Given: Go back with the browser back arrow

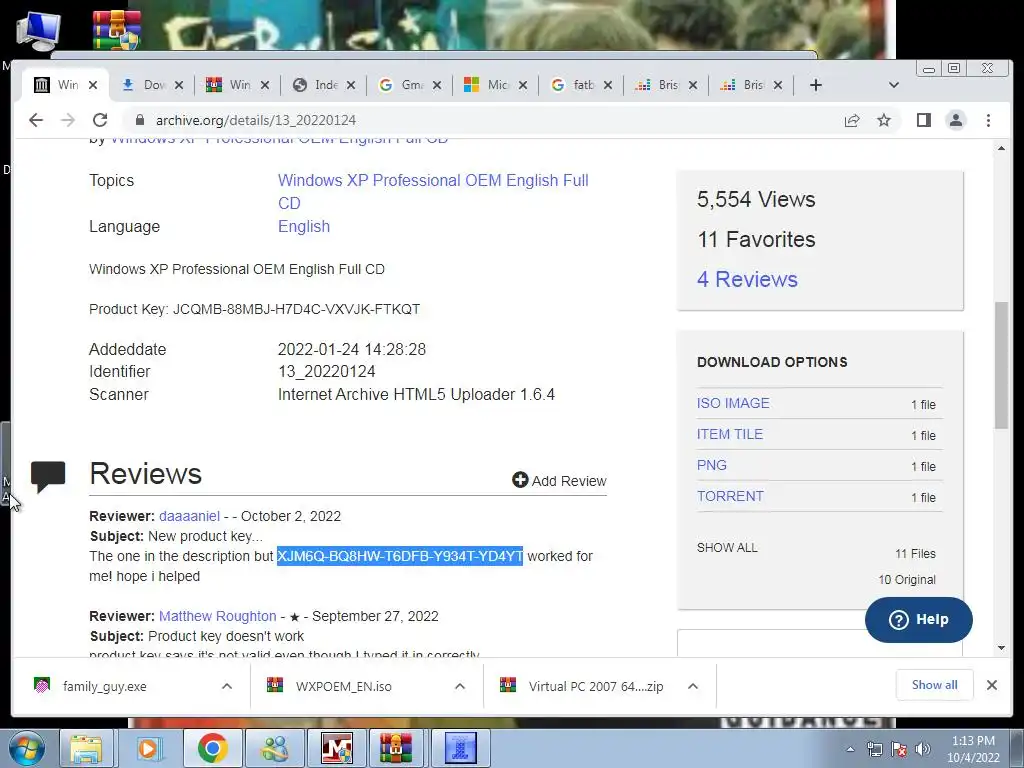Looking at the screenshot, I should click(x=36, y=120).
